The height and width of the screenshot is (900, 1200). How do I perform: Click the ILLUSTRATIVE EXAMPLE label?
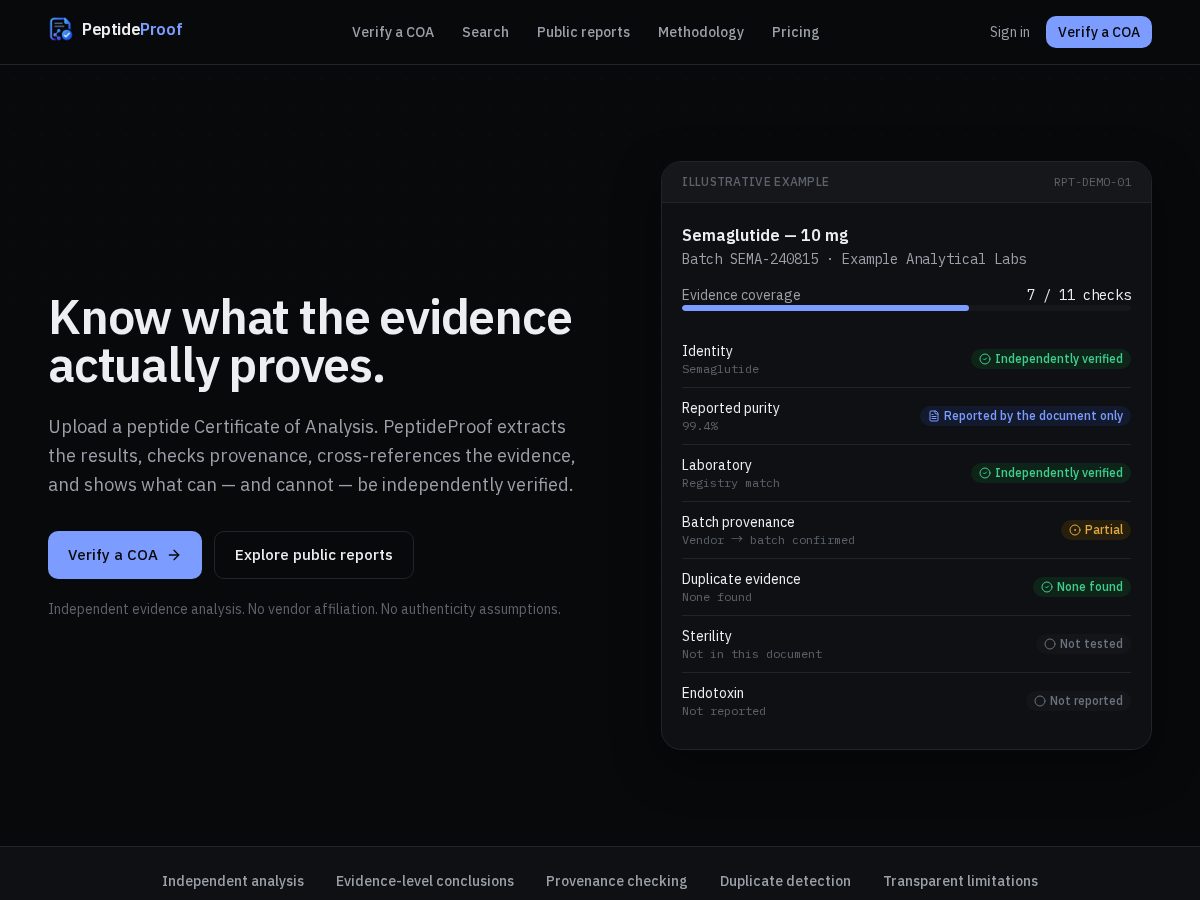pyautogui.click(x=755, y=182)
